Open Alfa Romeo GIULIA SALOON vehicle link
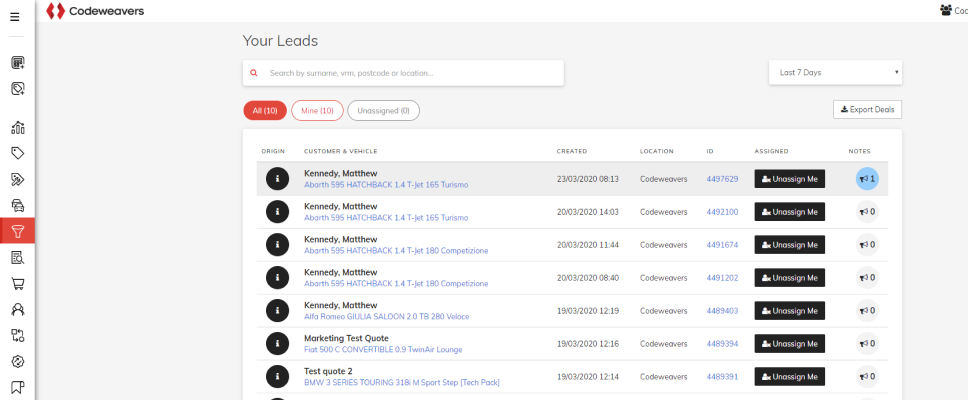968x400 pixels. pyautogui.click(x=386, y=317)
